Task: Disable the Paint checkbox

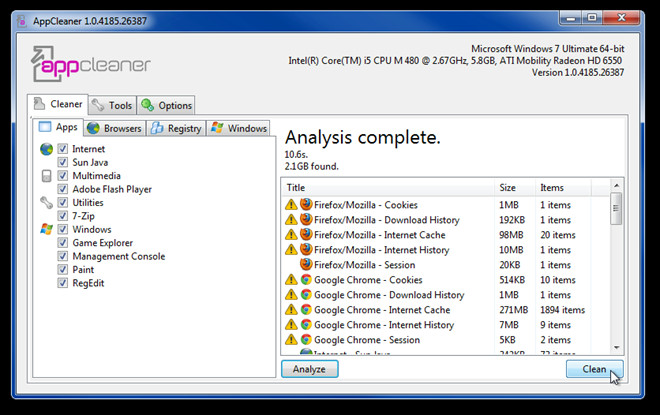Action: tap(62, 270)
